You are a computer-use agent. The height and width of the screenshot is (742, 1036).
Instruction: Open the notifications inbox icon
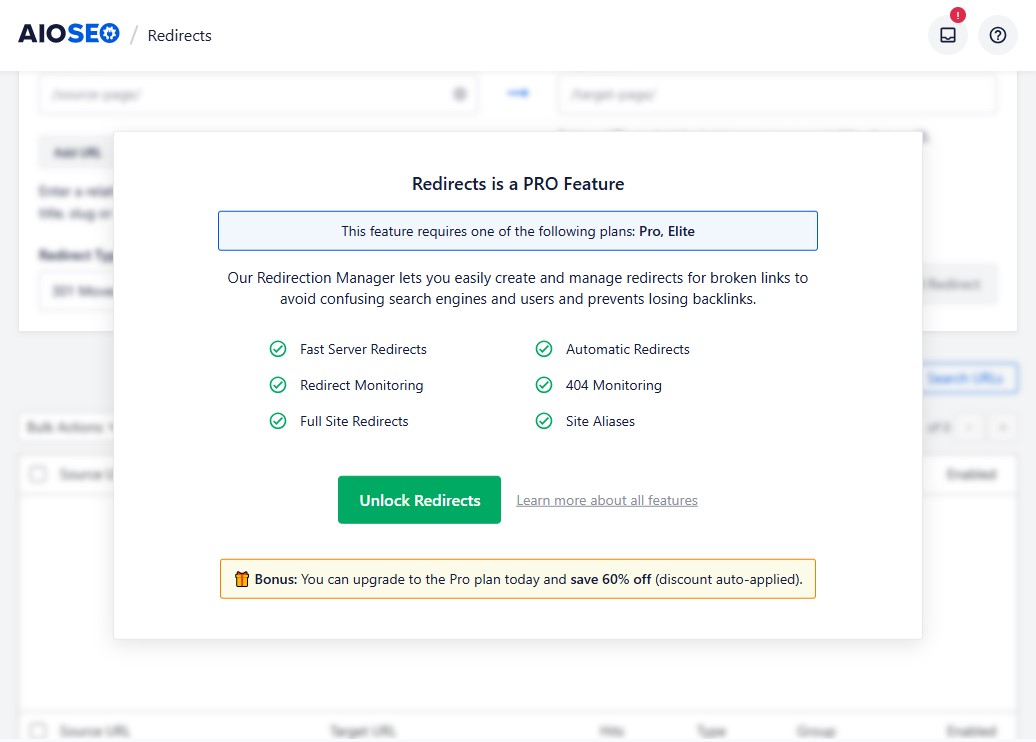point(947,35)
